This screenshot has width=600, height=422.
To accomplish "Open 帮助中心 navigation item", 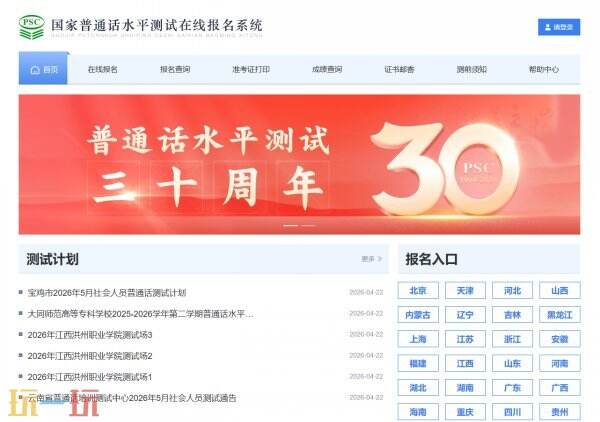I will click(x=543, y=69).
